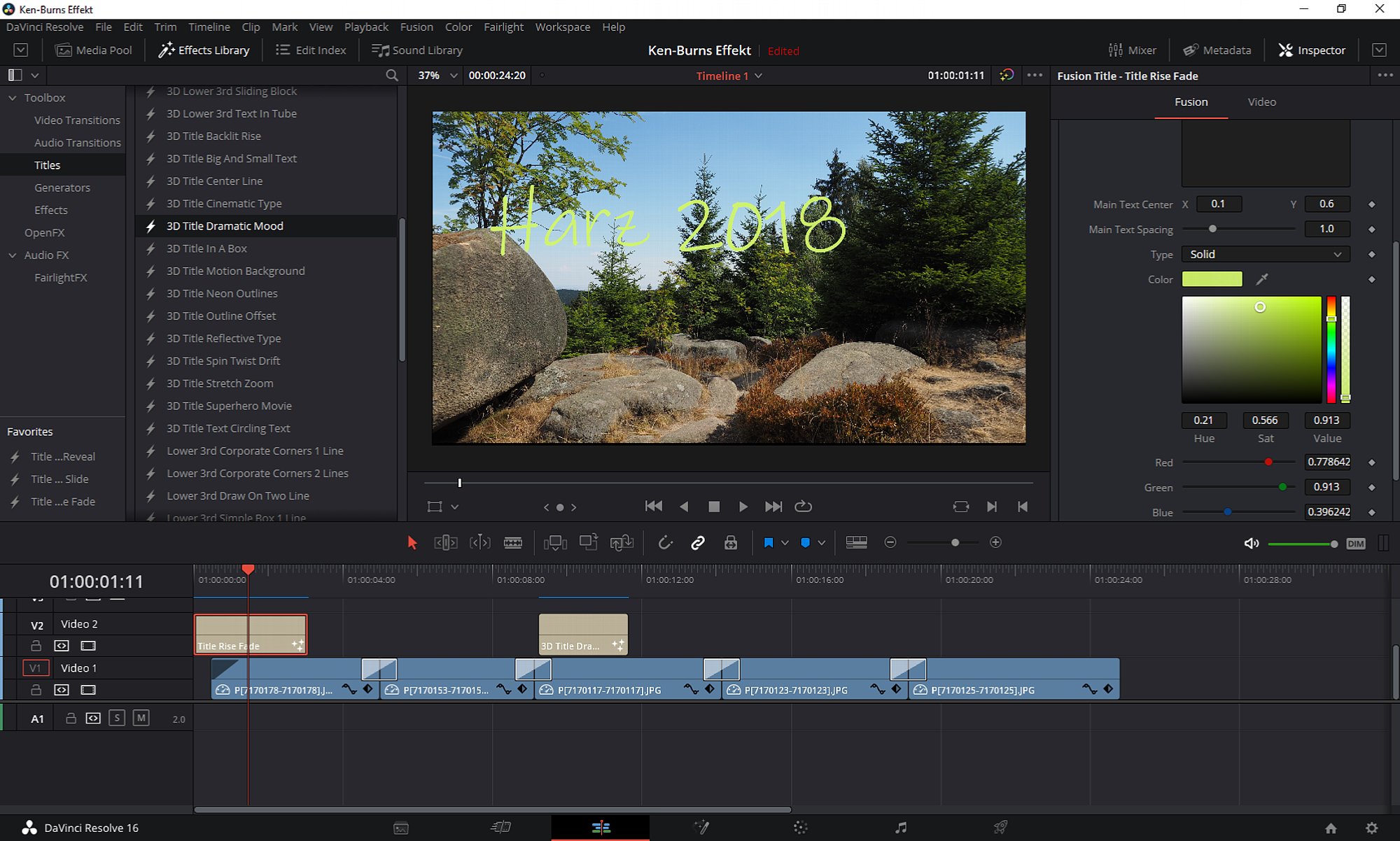Click the Selection mode arrow tool
The height and width of the screenshot is (841, 1400).
412,543
